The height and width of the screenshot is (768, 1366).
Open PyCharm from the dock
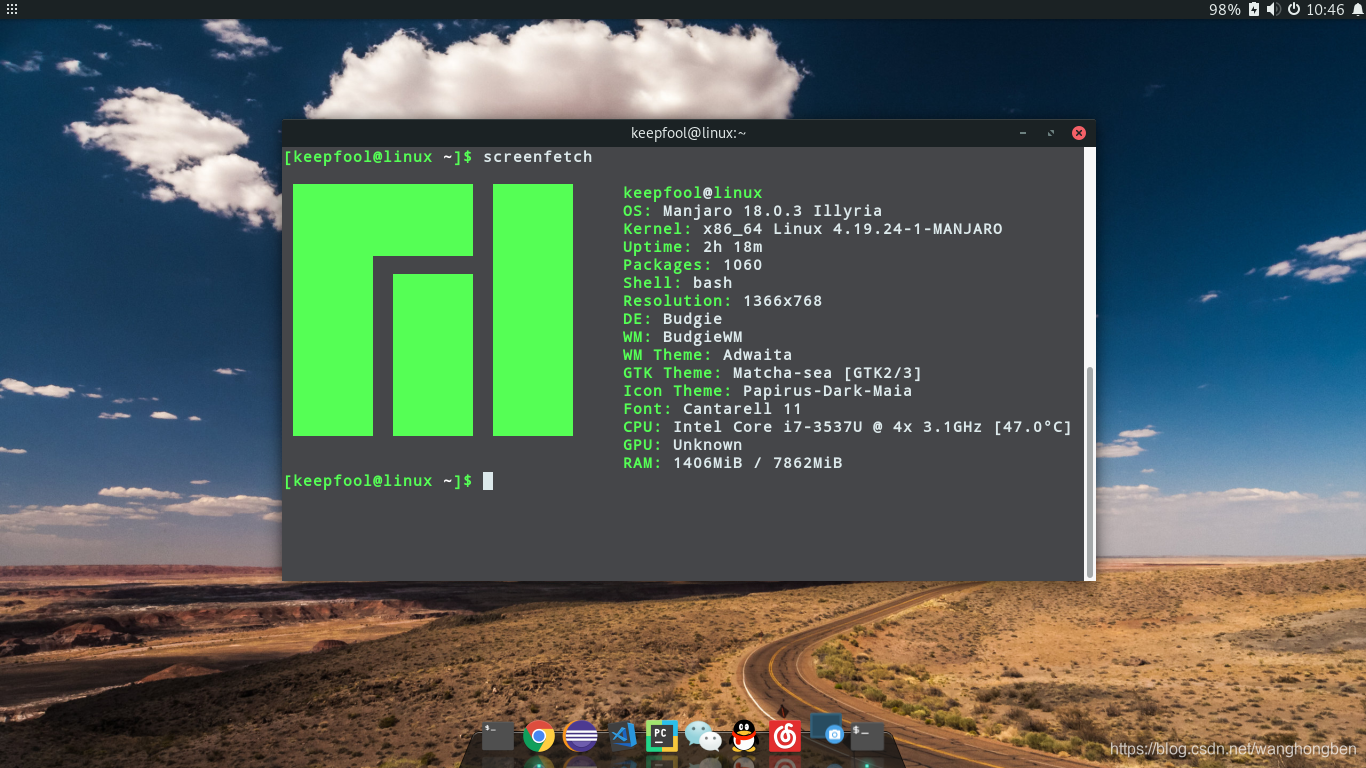661,736
